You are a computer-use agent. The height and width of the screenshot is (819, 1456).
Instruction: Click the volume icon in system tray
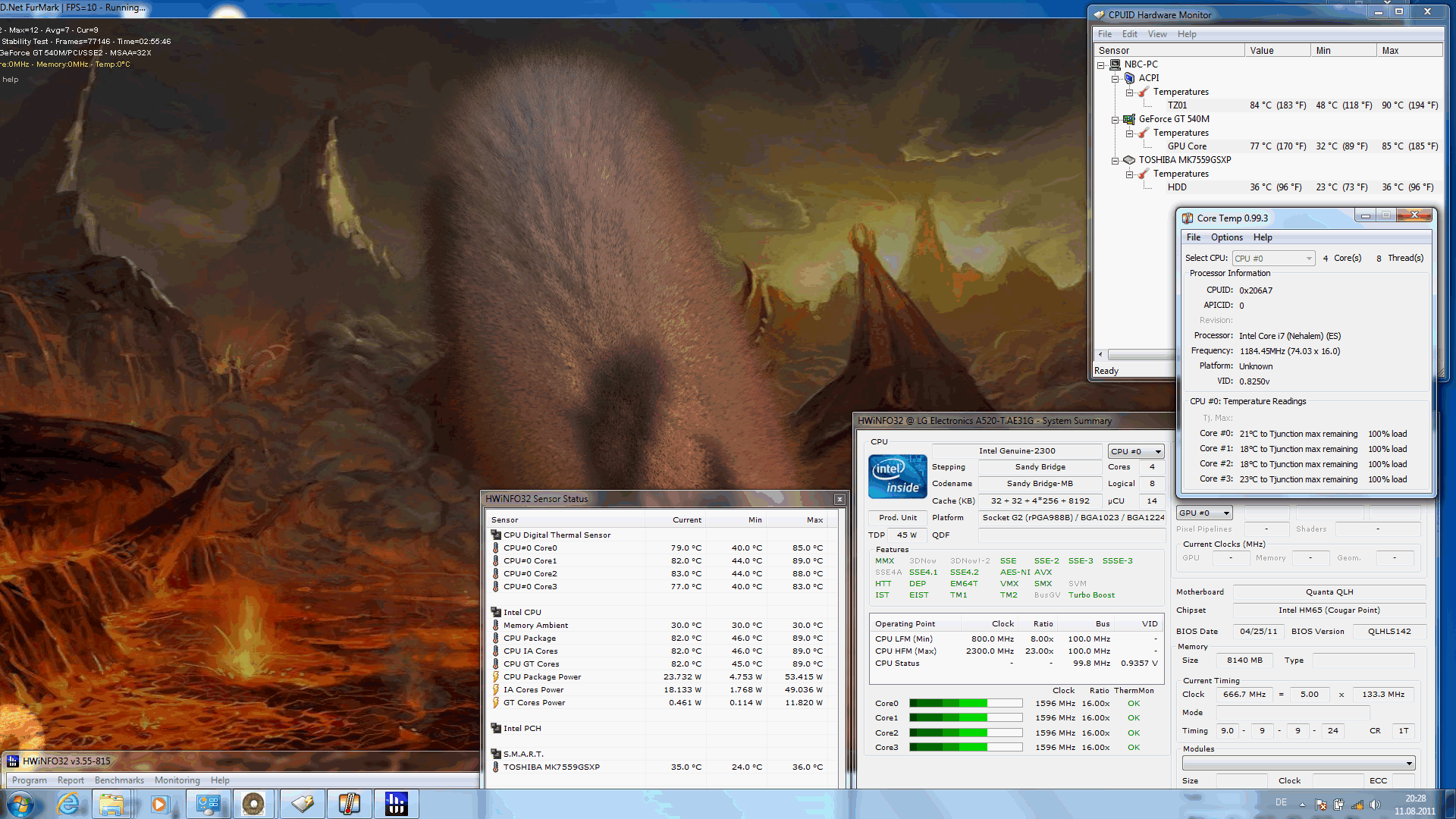click(x=1375, y=805)
